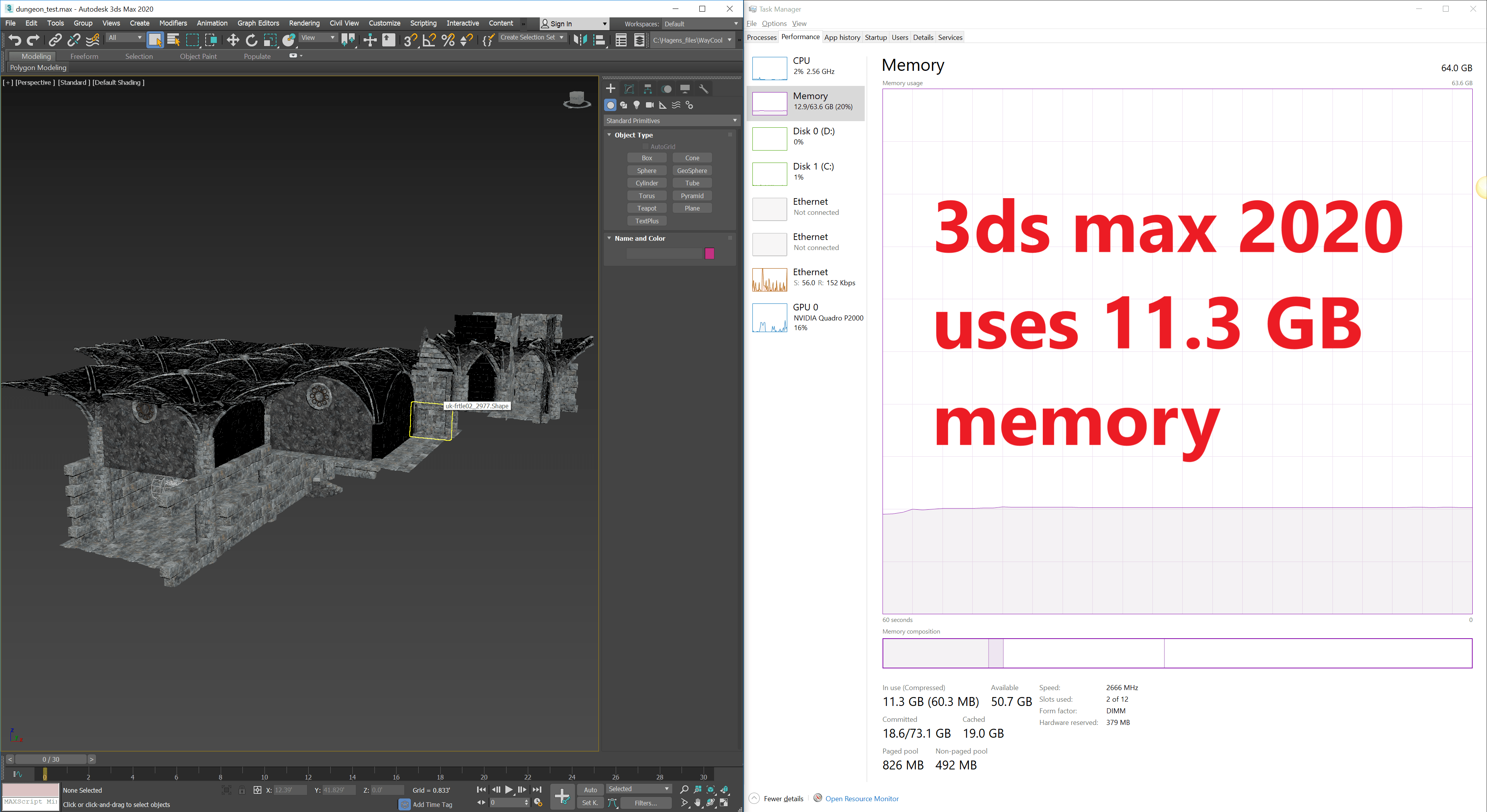Open the Utilities wrench panel

(x=704, y=89)
